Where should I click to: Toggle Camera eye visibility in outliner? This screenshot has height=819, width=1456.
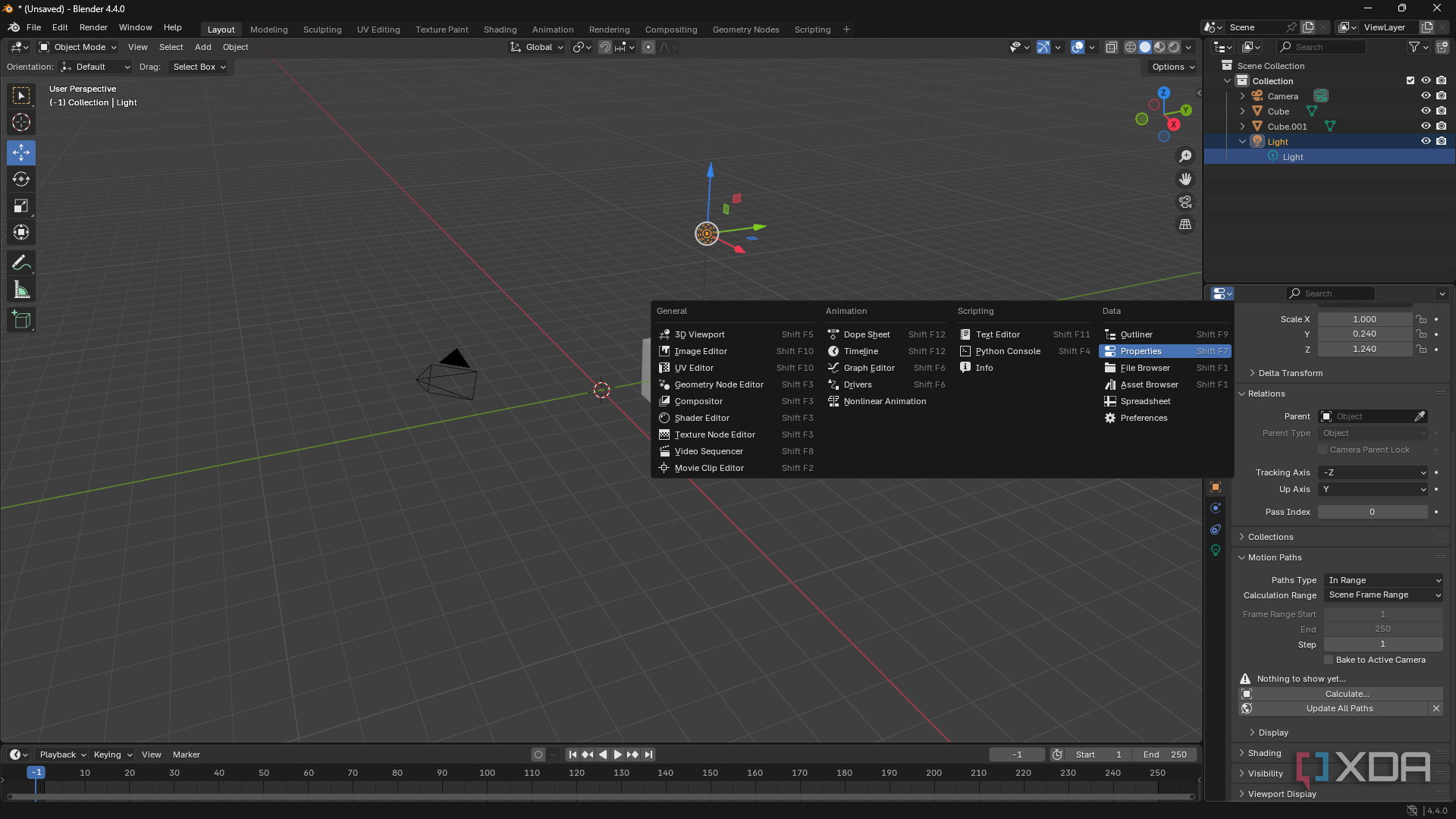[1426, 96]
